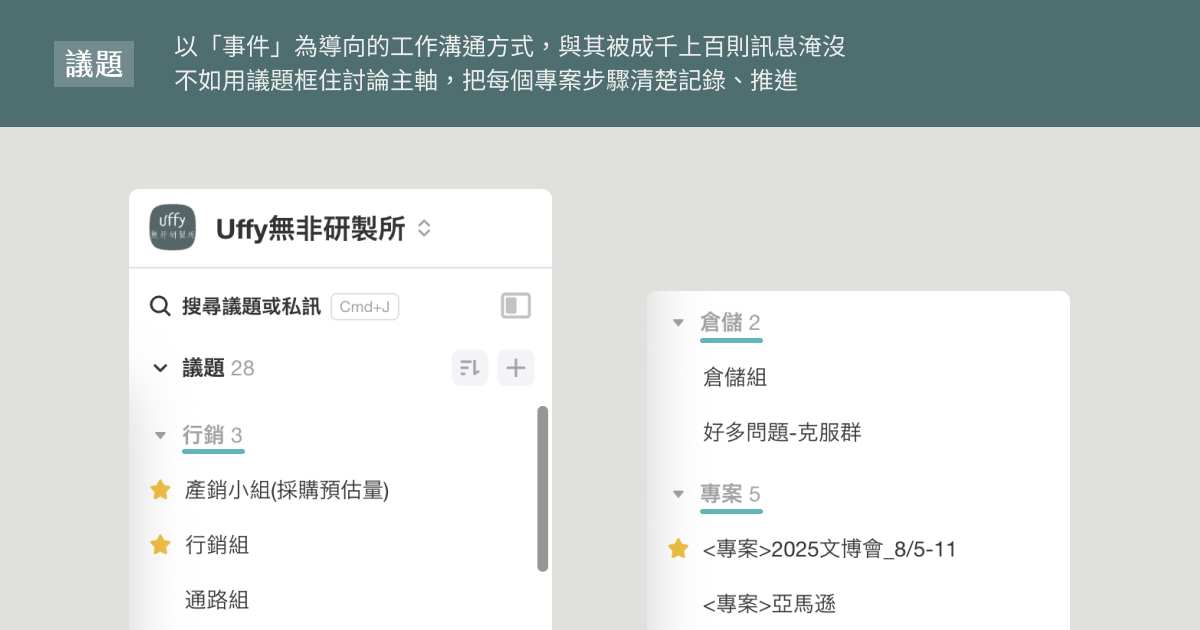The height and width of the screenshot is (630, 1200).
Task: Click the Uffy workspace logo icon
Action: pyautogui.click(x=172, y=227)
